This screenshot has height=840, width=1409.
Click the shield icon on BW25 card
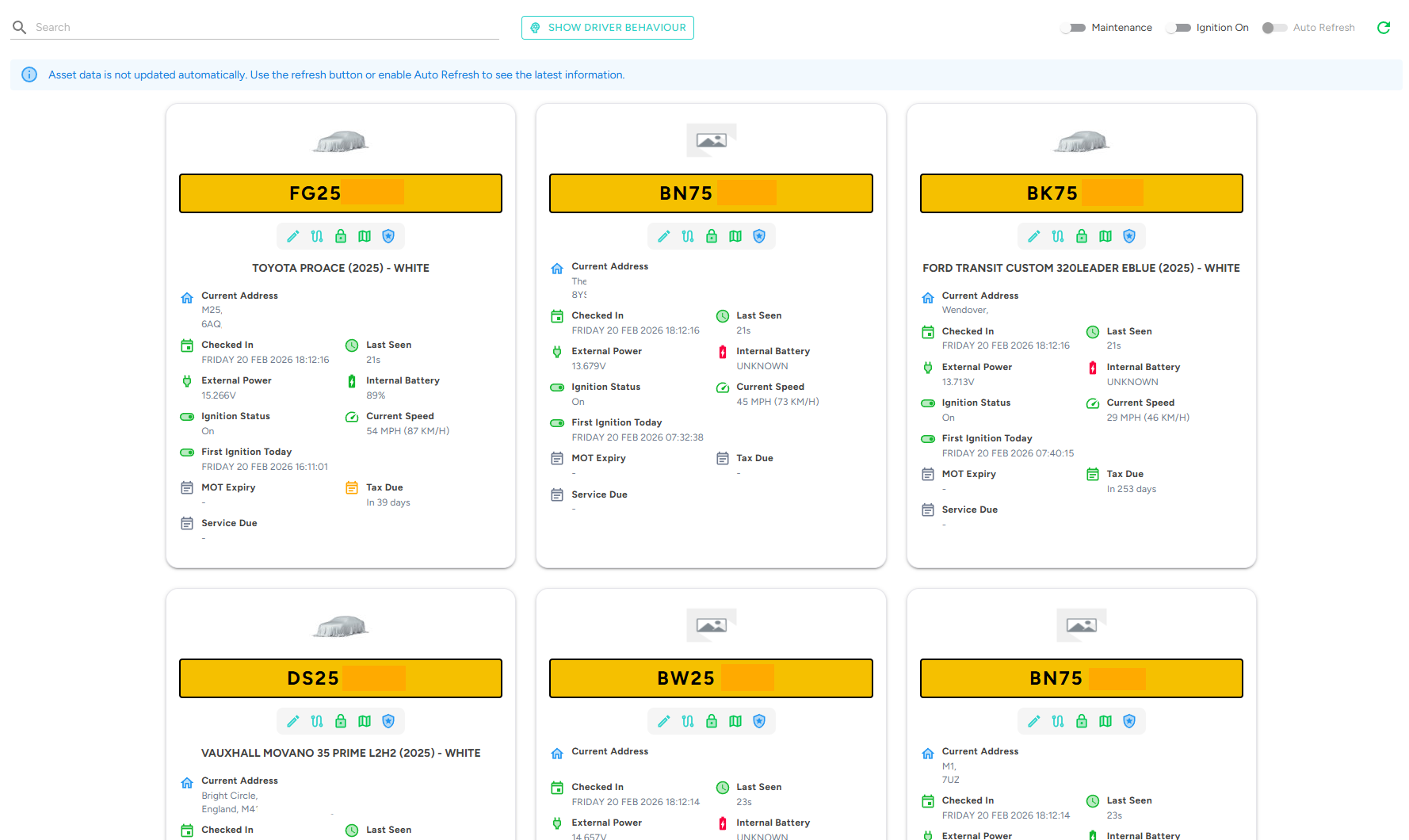click(x=759, y=721)
